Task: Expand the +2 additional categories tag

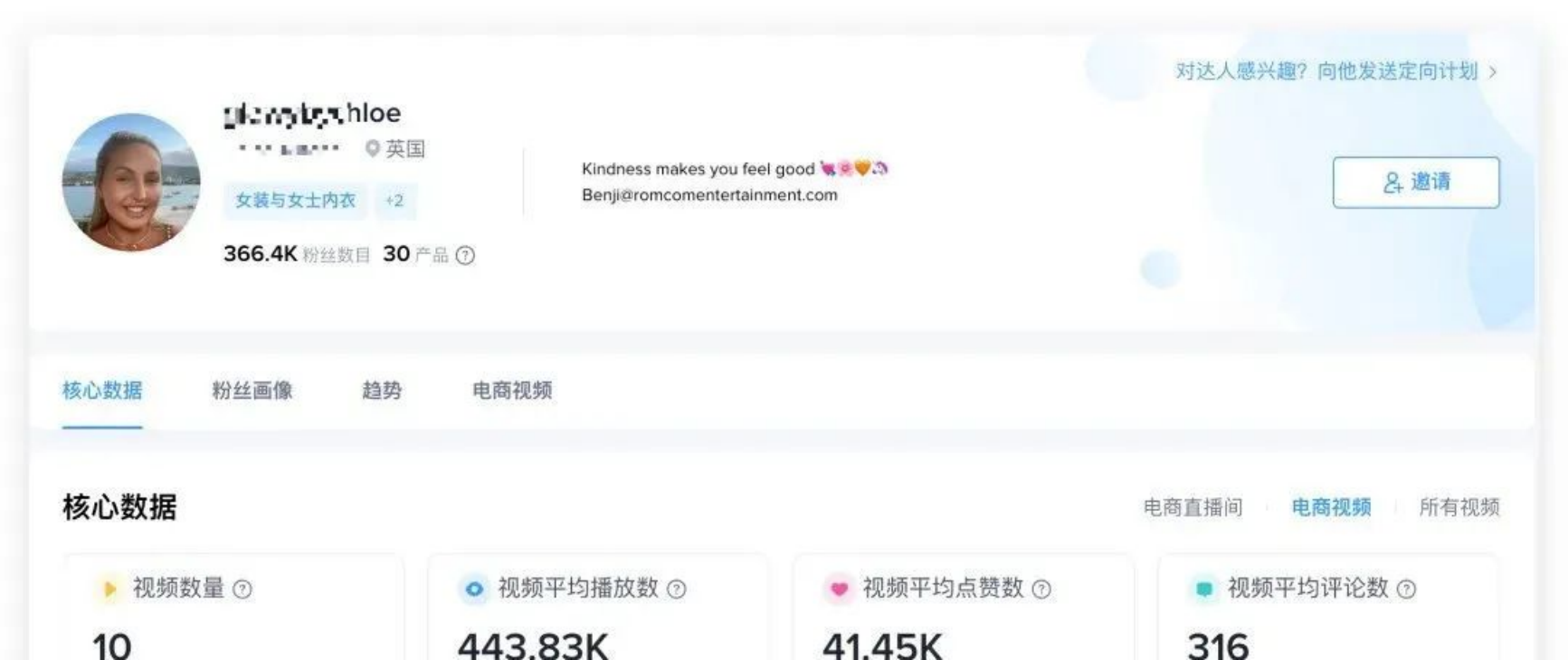Action: coord(394,201)
